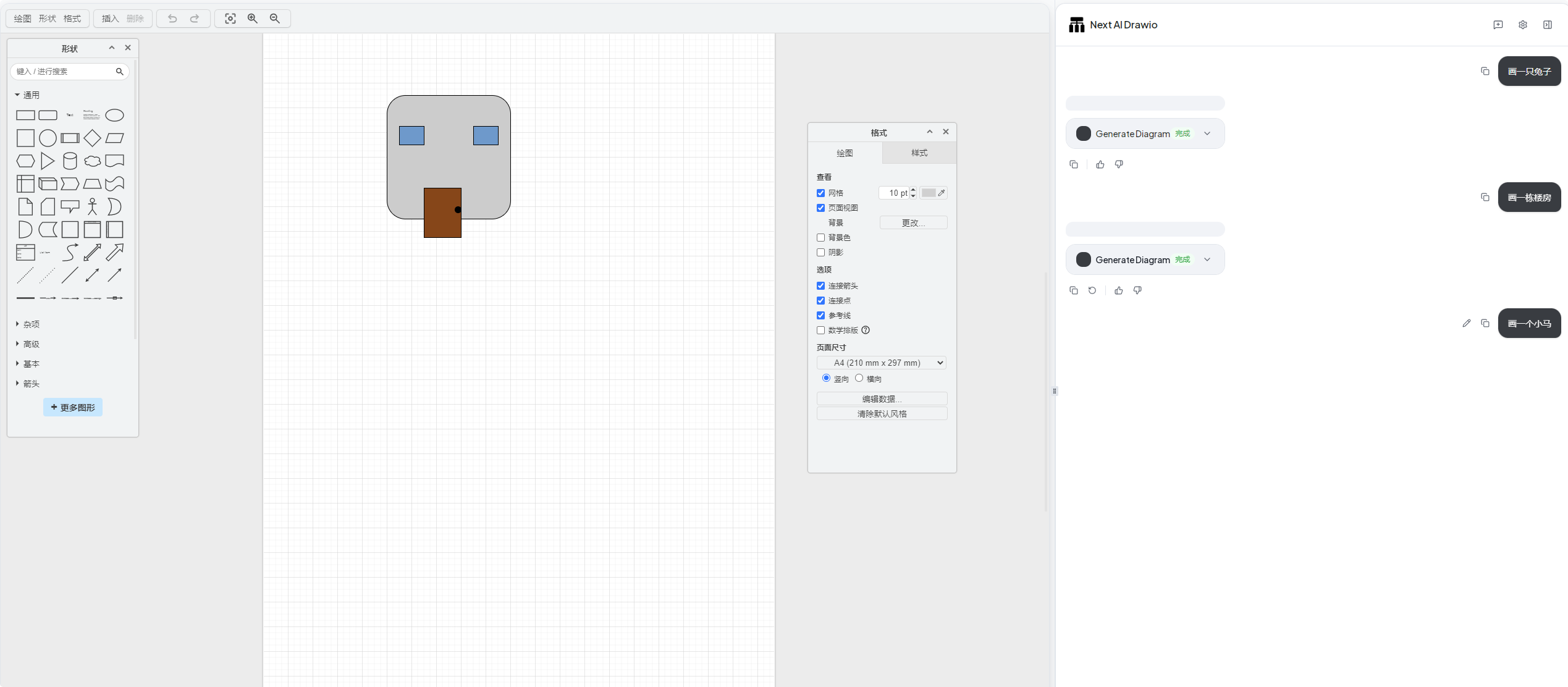Enable the 阴影 shadow checkbox
The image size is (1568, 687).
click(820, 252)
